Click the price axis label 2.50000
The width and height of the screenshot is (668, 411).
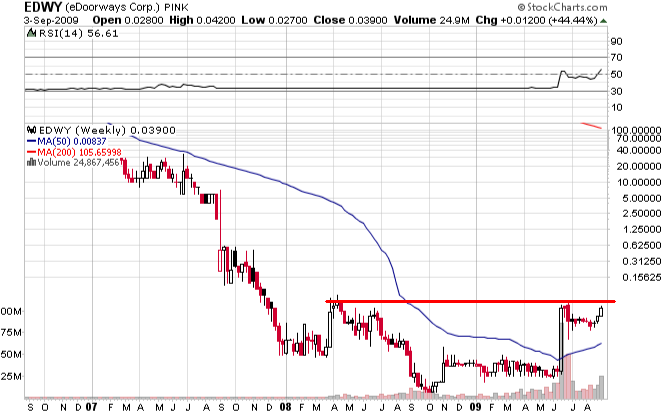(x=642, y=213)
